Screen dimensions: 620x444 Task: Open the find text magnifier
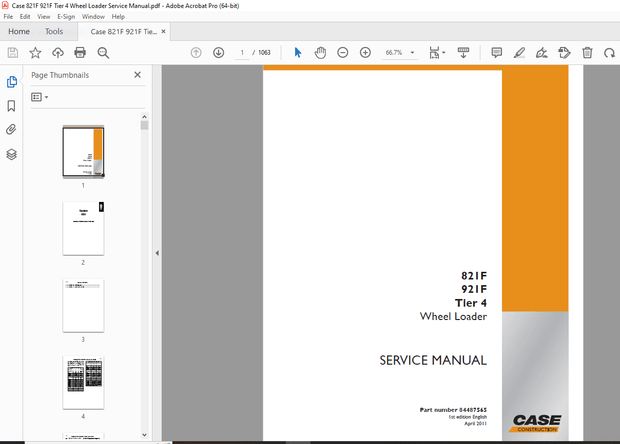tap(103, 53)
